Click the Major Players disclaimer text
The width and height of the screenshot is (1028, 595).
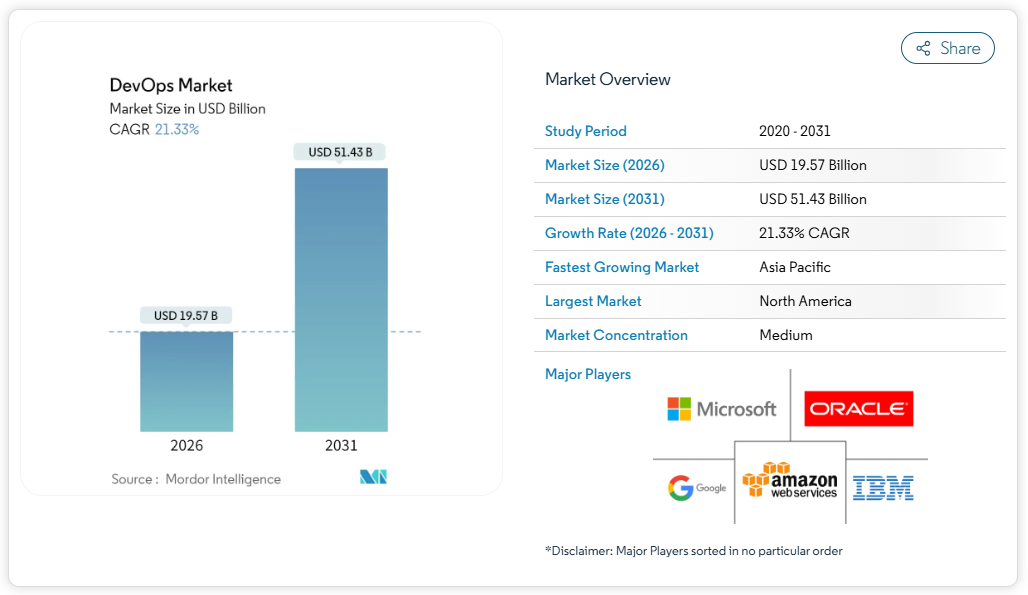pos(694,551)
